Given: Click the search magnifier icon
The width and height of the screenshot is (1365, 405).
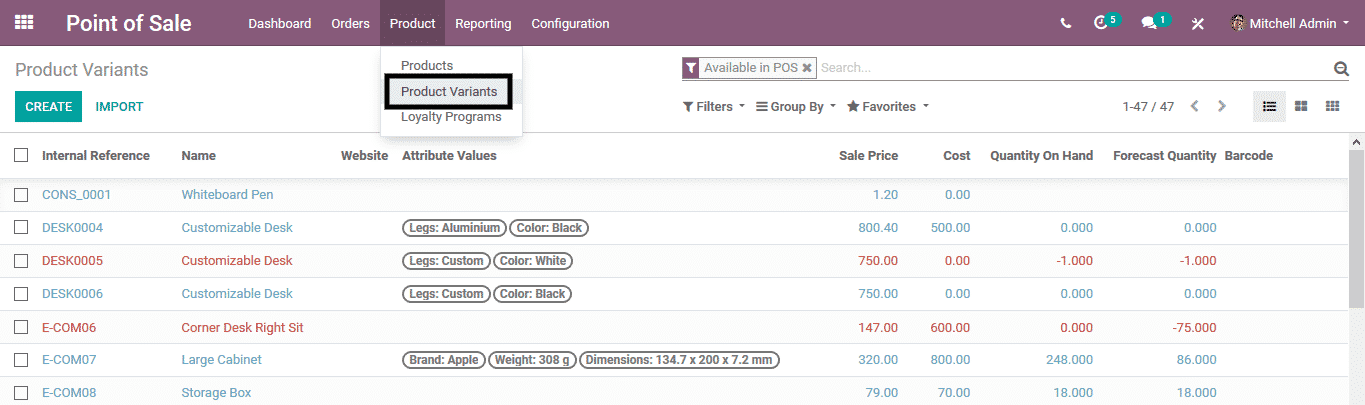Looking at the screenshot, I should 1341,68.
